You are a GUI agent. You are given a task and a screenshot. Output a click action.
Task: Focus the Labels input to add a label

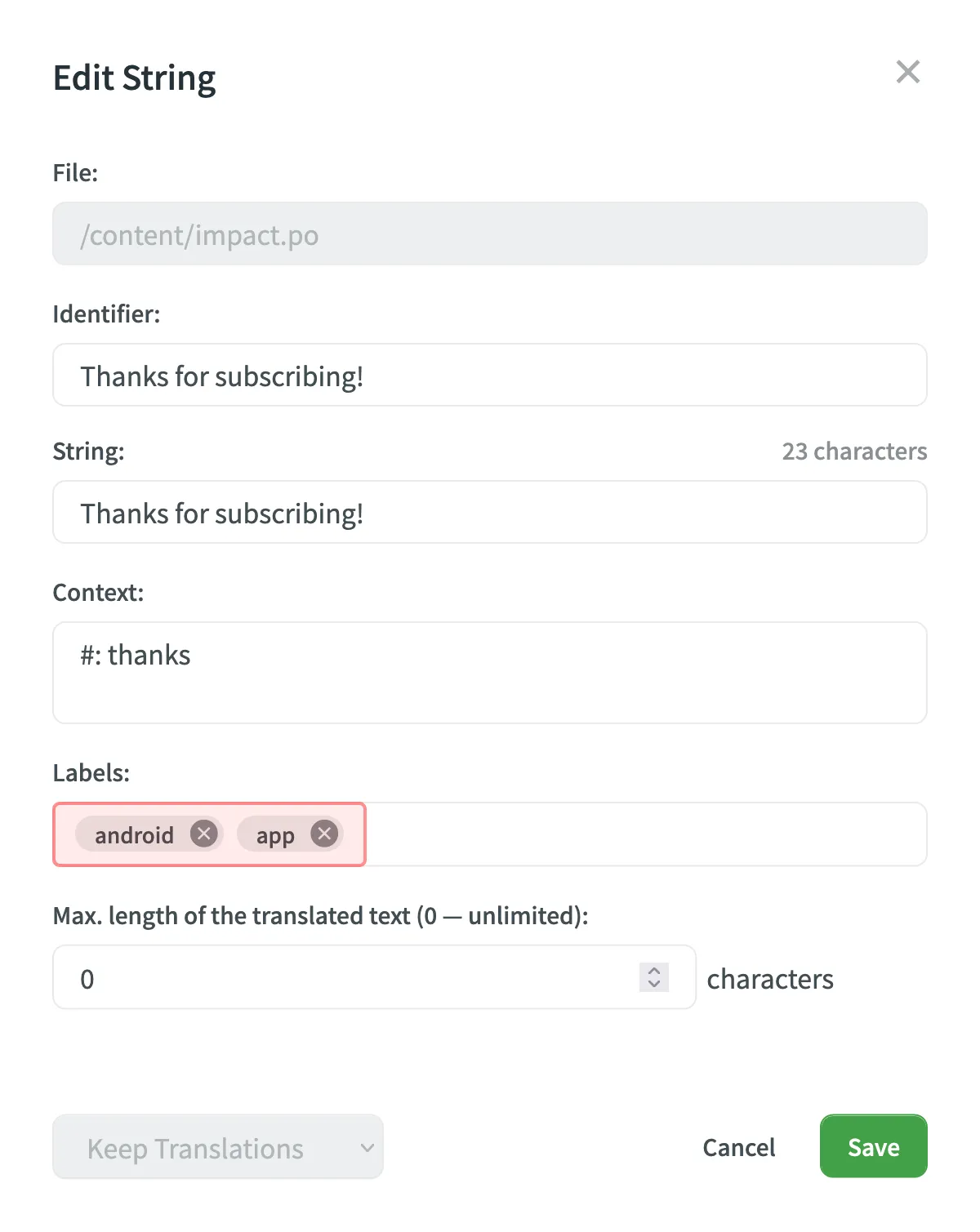(572, 834)
